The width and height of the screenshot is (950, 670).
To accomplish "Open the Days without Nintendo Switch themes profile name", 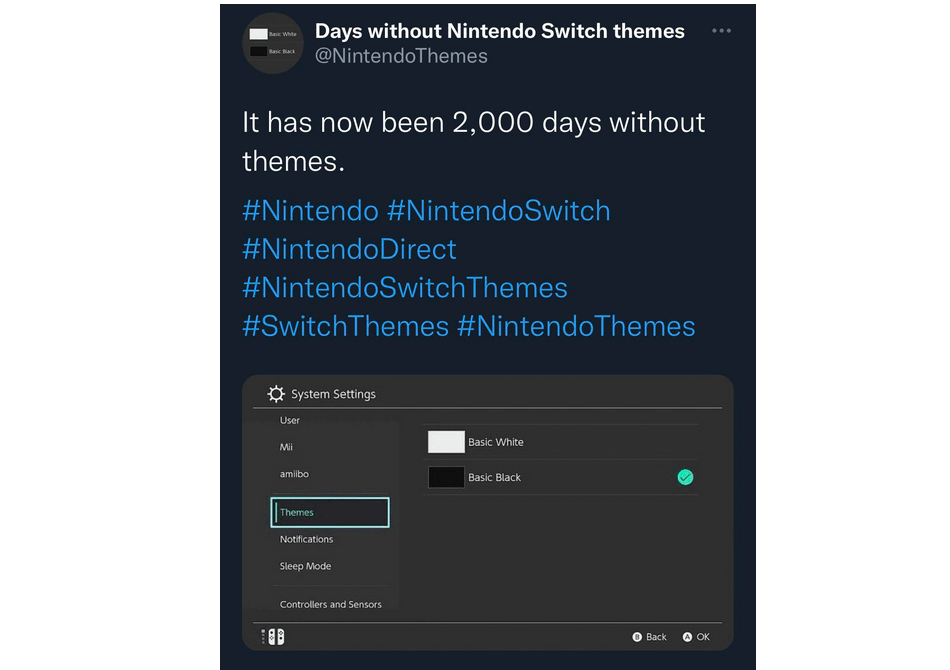I will [499, 31].
